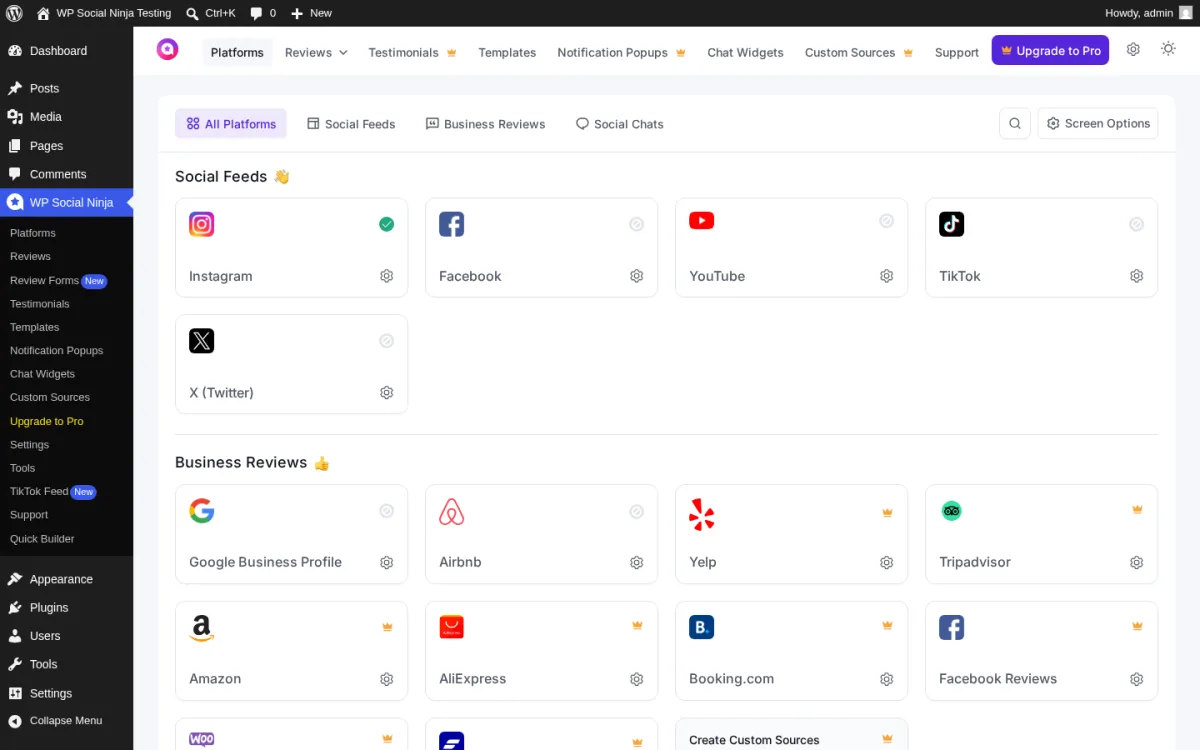Toggle light/dark mode sun icon
1200x750 pixels.
pos(1168,49)
